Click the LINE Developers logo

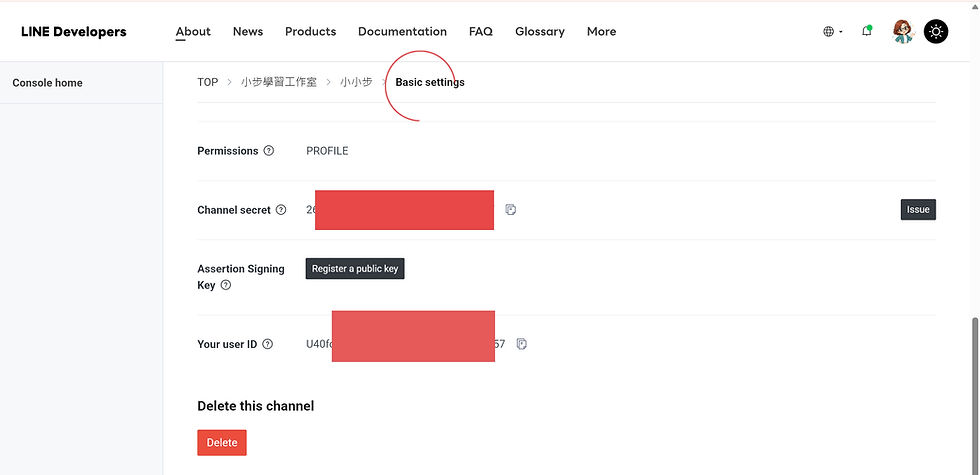tap(74, 32)
